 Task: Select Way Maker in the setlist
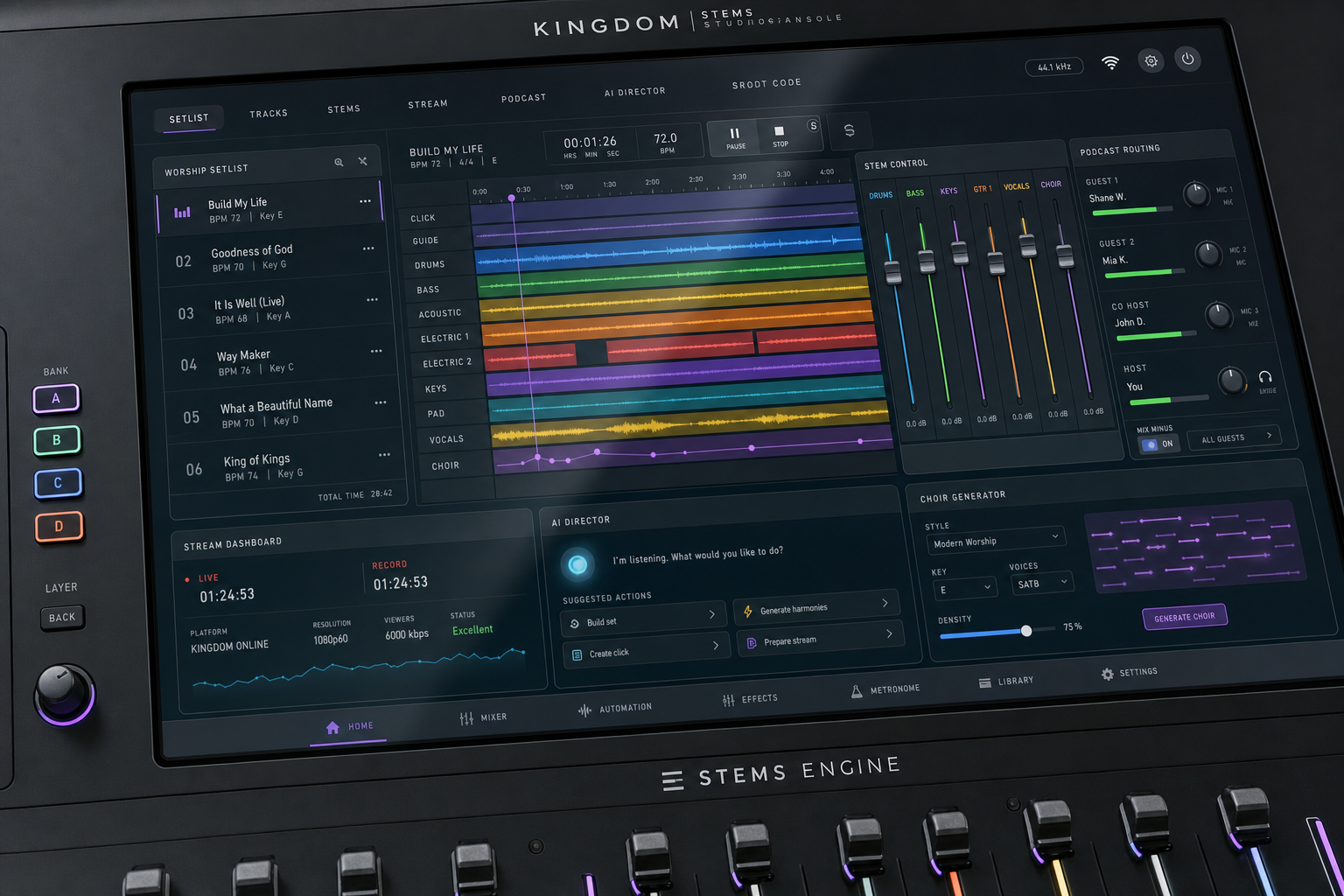(x=278, y=361)
